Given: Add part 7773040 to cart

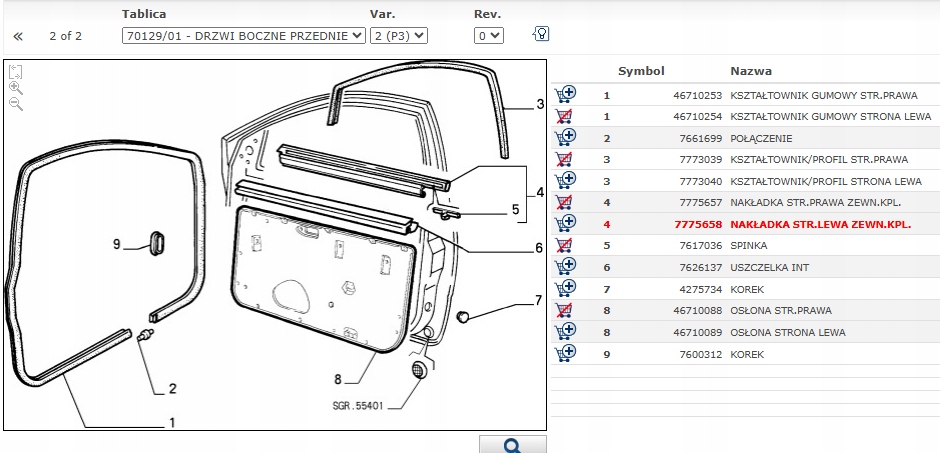Looking at the screenshot, I should click(565, 180).
